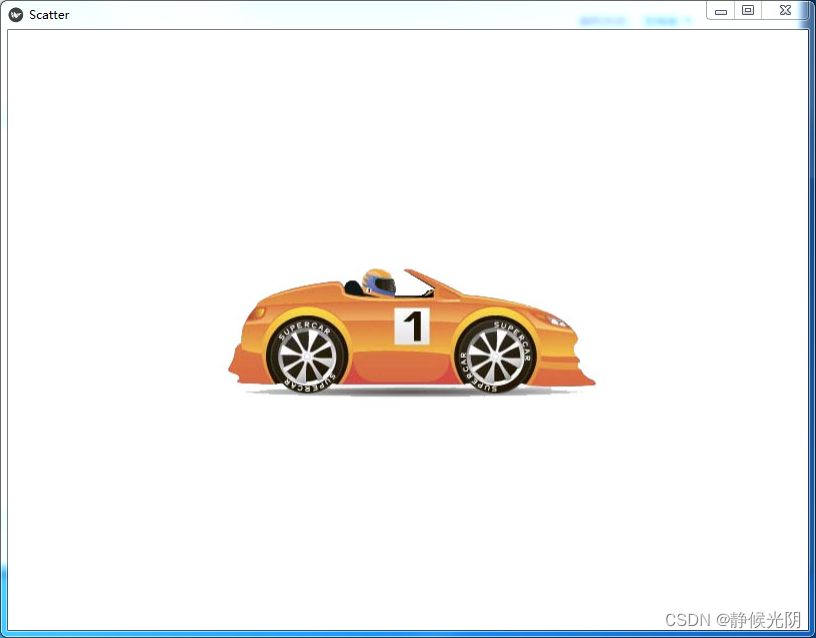Click the Kivy logo icon in the title bar
The width and height of the screenshot is (816, 638).
[14, 14]
